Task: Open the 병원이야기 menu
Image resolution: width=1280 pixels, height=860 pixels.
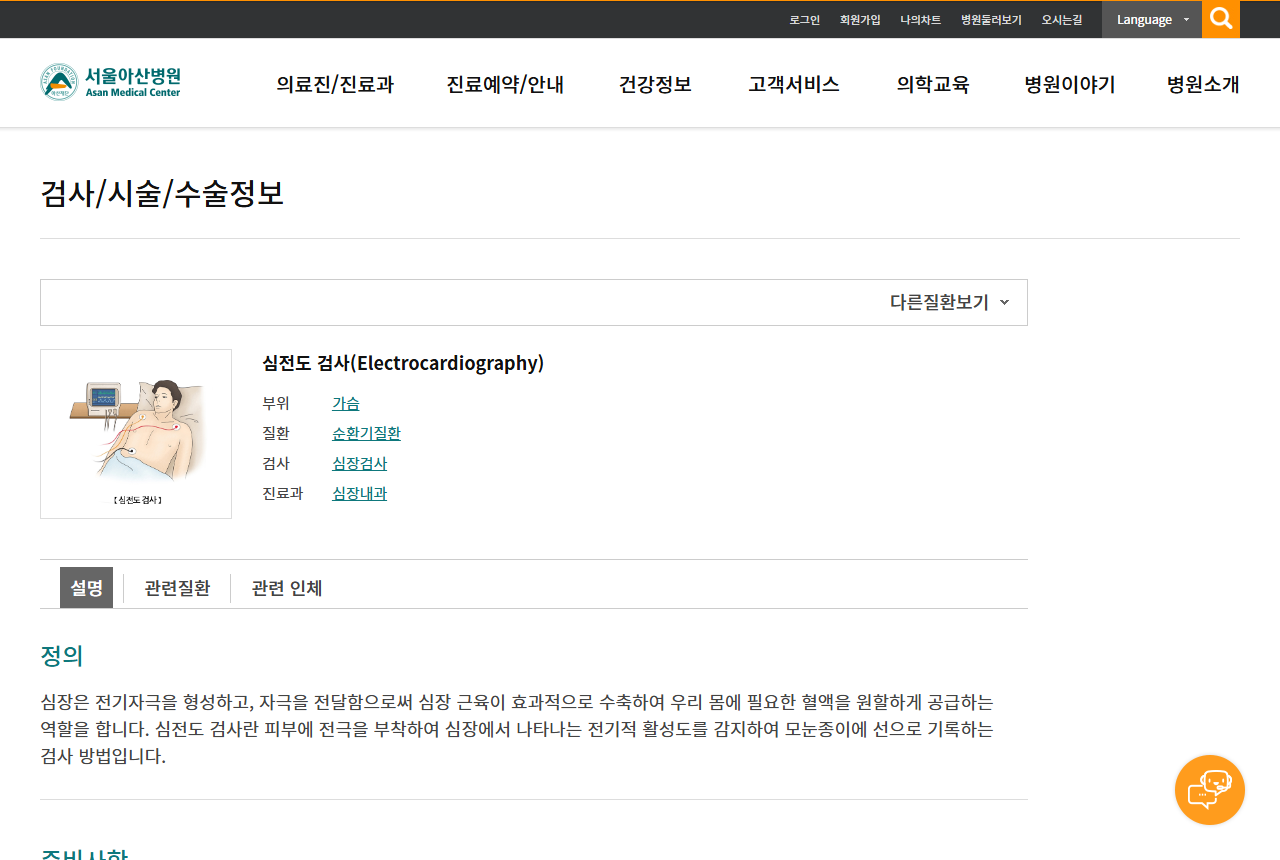Action: (1069, 84)
